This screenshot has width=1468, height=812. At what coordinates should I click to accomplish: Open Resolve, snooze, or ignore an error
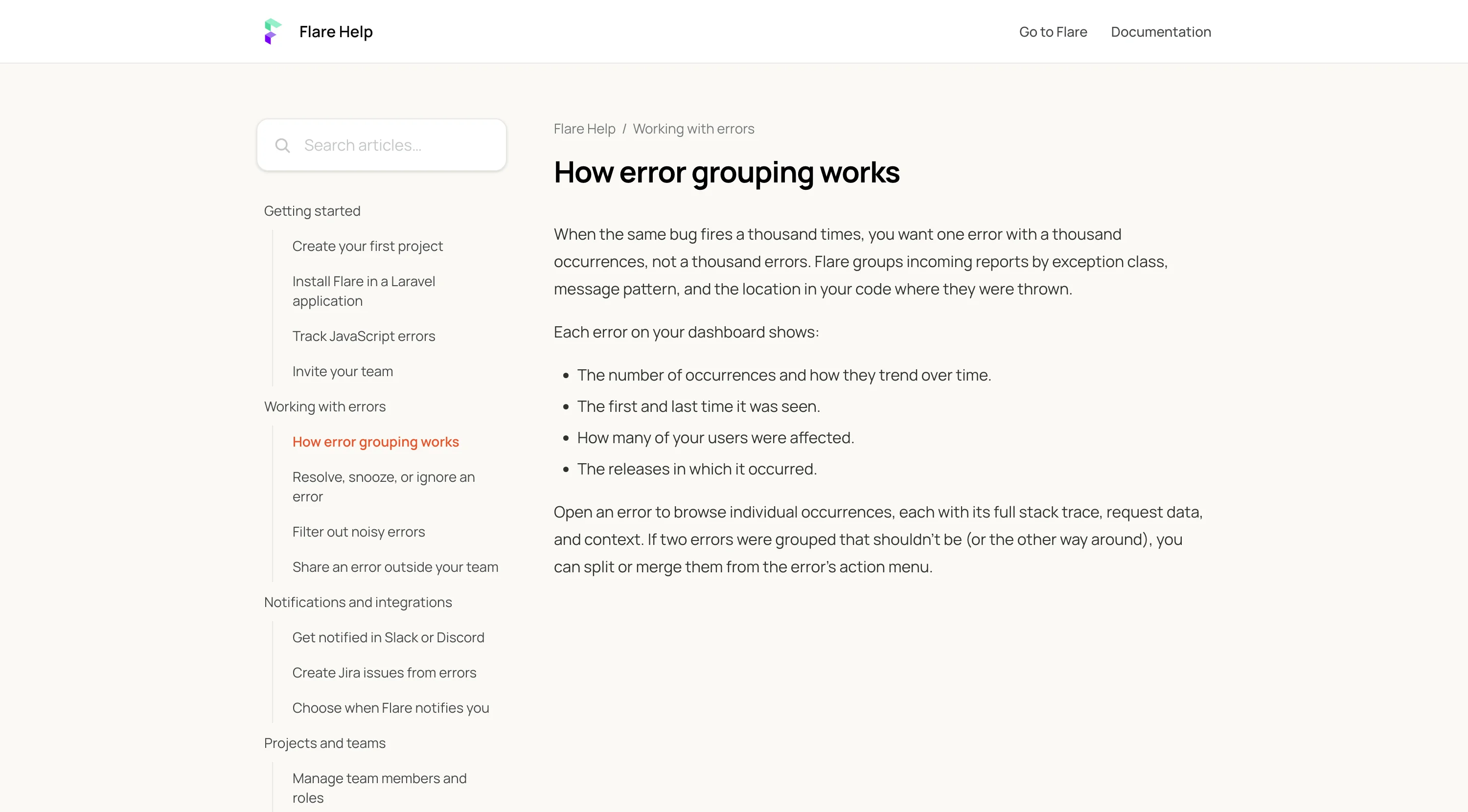click(x=383, y=487)
